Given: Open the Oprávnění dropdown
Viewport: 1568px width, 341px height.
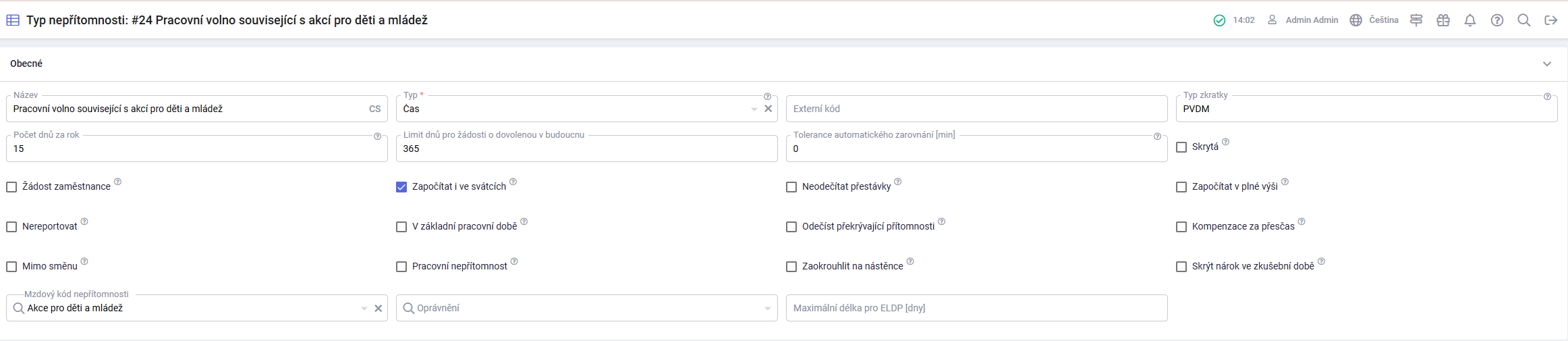Looking at the screenshot, I should pyautogui.click(x=586, y=308).
